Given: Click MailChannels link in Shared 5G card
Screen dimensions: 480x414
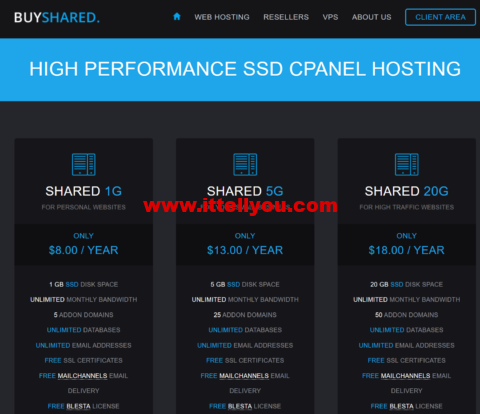Looking at the screenshot, I should (244, 376).
